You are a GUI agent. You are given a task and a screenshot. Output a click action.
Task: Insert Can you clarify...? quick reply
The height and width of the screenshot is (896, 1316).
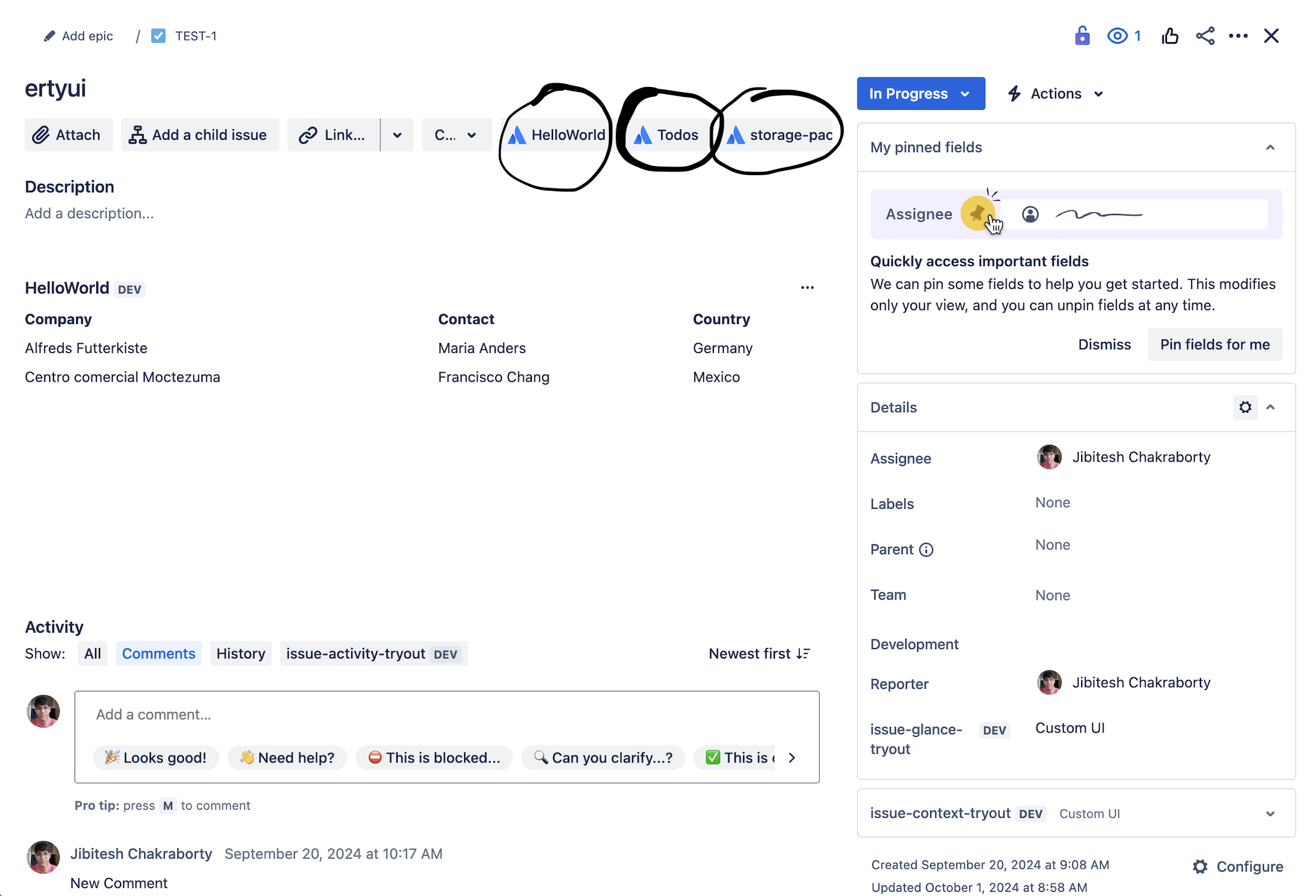coord(603,757)
